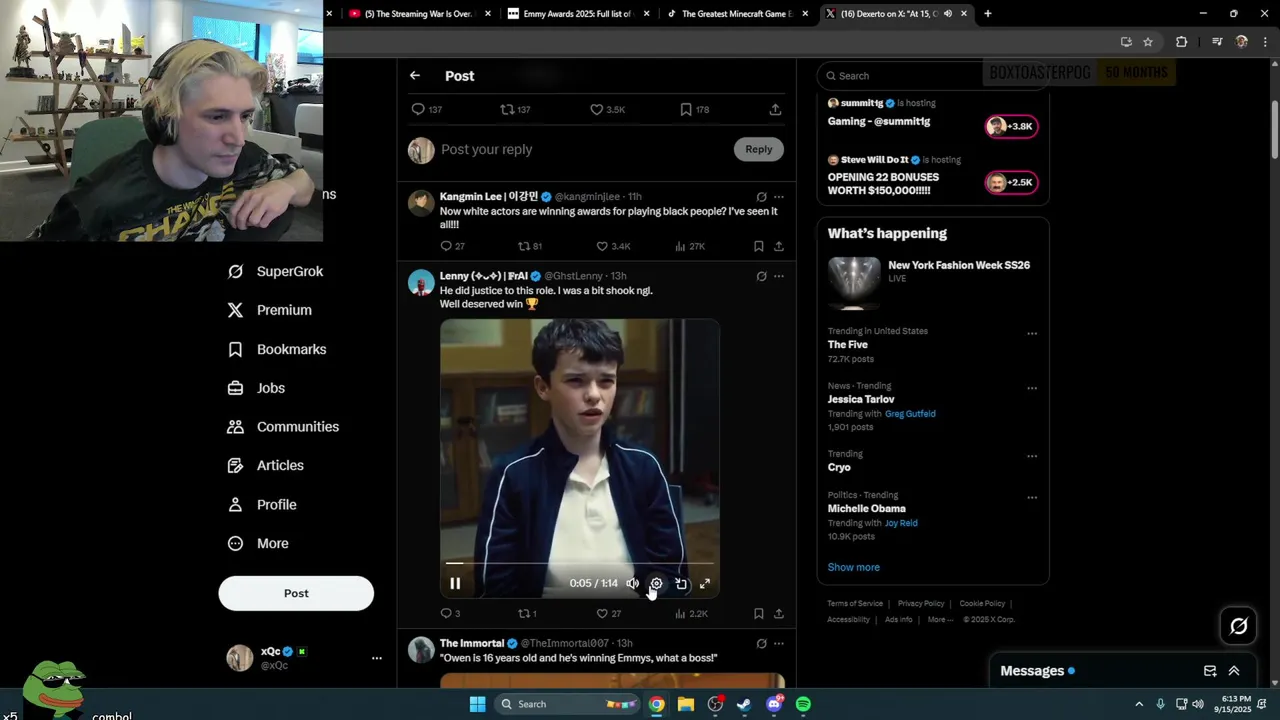View analytics 27K on Kangmin Lee's reply
Screen dimensions: 1280x720
coord(690,246)
